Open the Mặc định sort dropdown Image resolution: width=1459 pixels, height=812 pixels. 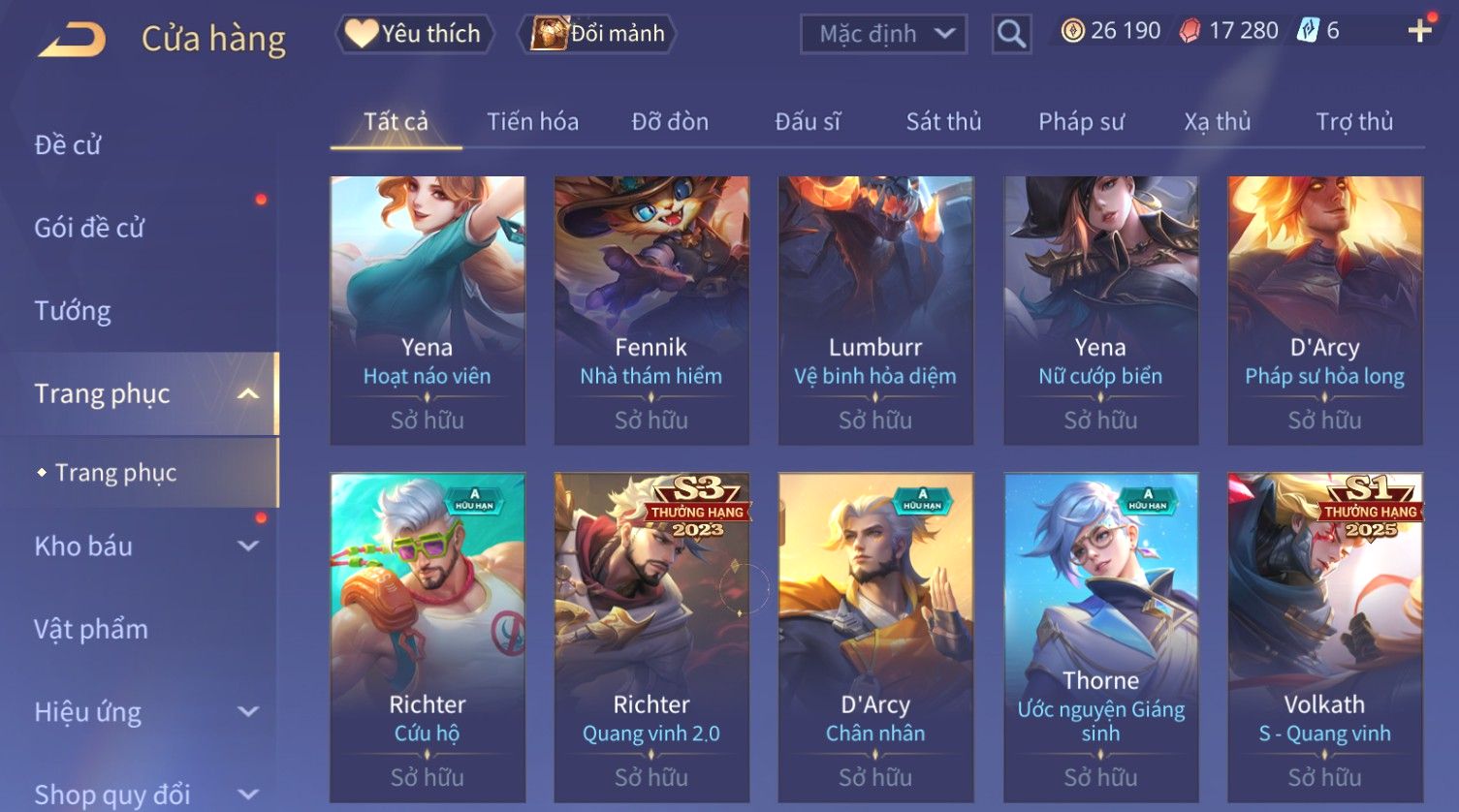coord(883,34)
